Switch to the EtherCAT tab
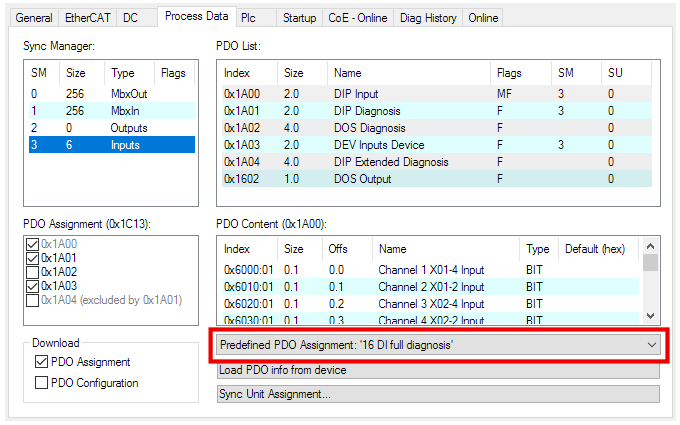This screenshot has width=680, height=425. 88,18
